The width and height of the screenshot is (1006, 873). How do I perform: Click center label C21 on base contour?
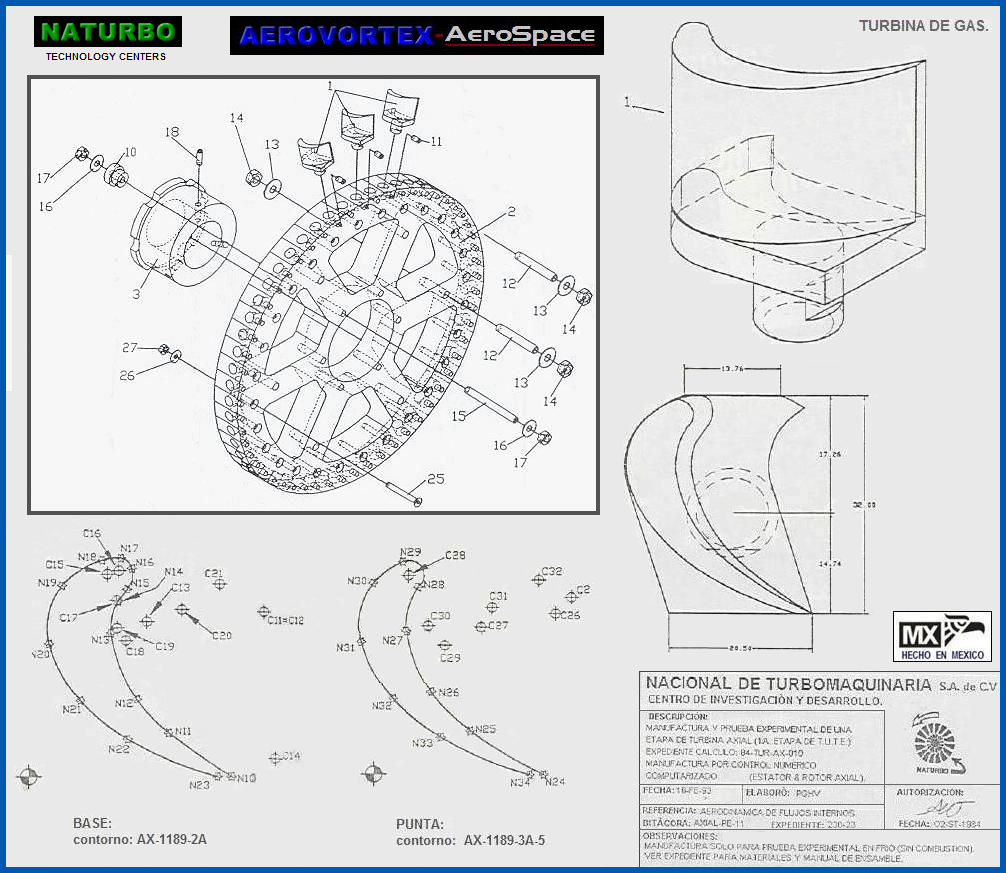(x=213, y=573)
